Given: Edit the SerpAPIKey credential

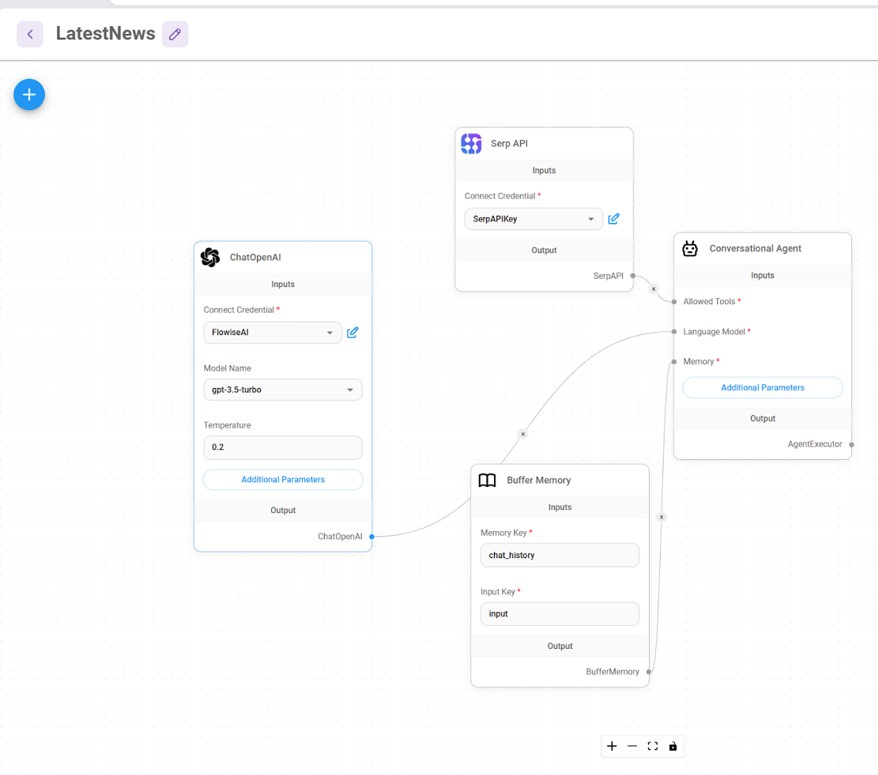Looking at the screenshot, I should pyautogui.click(x=614, y=219).
